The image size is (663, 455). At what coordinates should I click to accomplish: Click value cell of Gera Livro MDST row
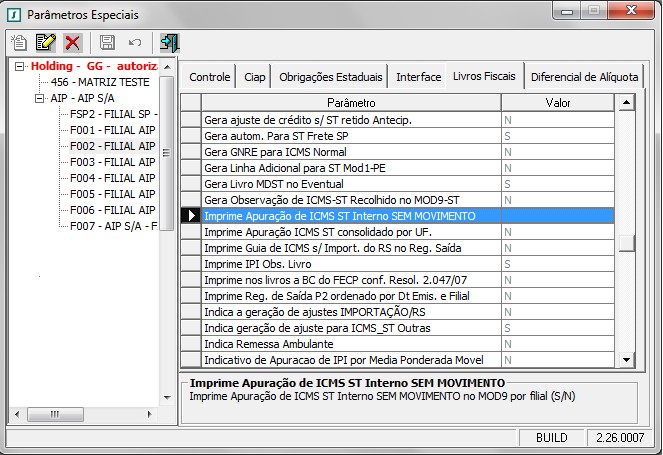(557, 184)
